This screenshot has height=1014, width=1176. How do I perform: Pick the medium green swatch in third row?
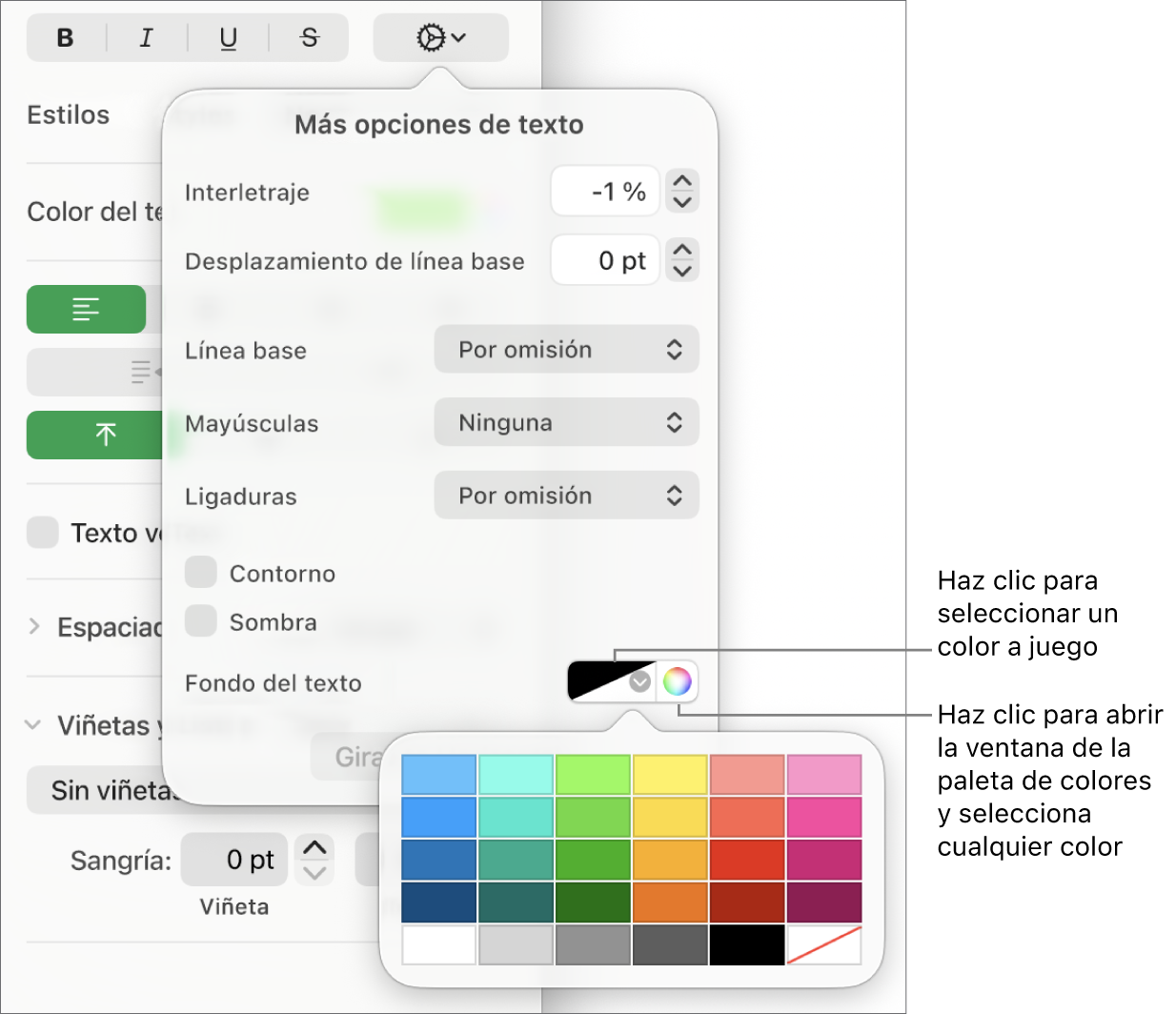click(x=593, y=860)
